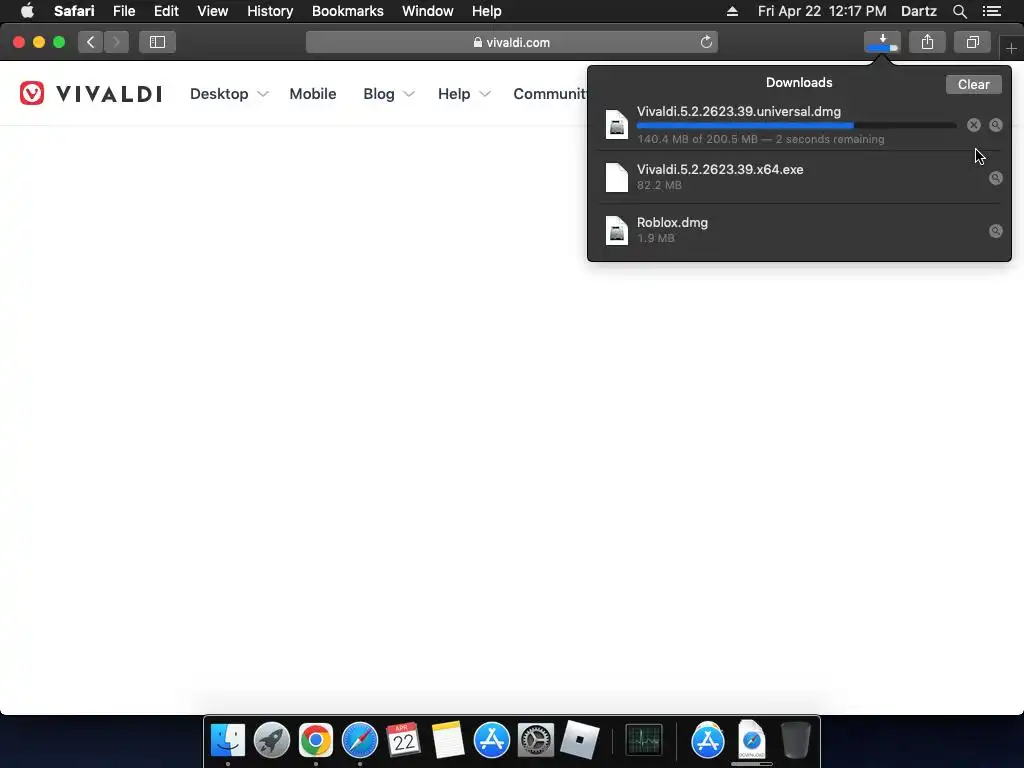
Task: Click the Roblox.dmg file icon
Action: point(616,231)
